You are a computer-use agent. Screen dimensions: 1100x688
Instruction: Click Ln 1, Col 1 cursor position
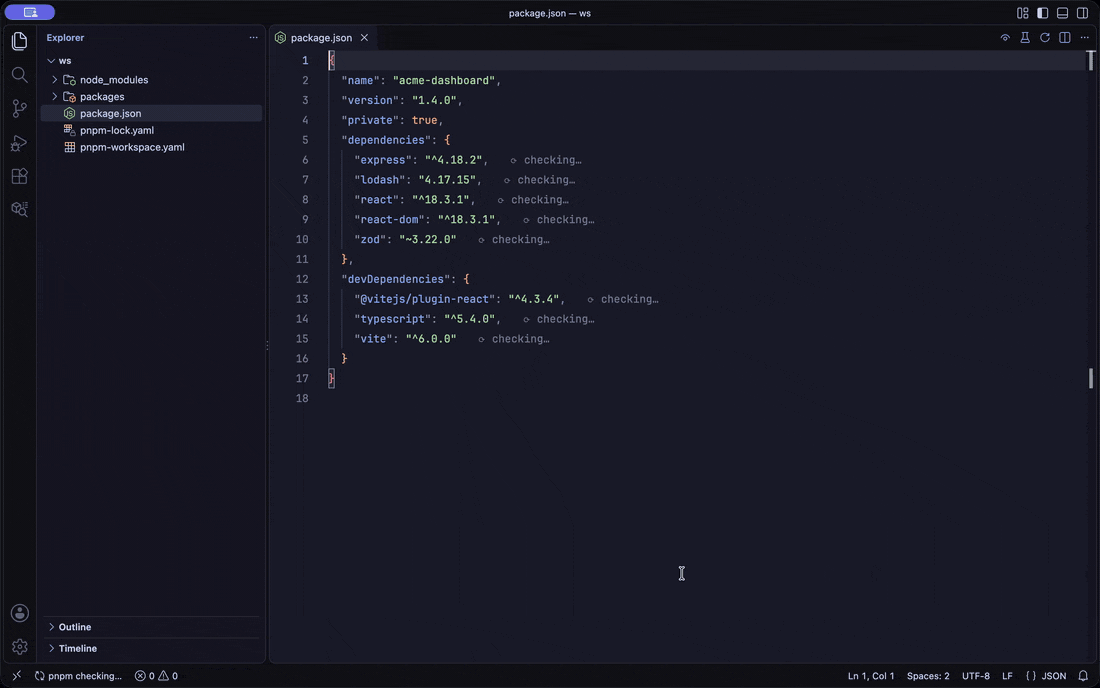pyautogui.click(x=871, y=676)
